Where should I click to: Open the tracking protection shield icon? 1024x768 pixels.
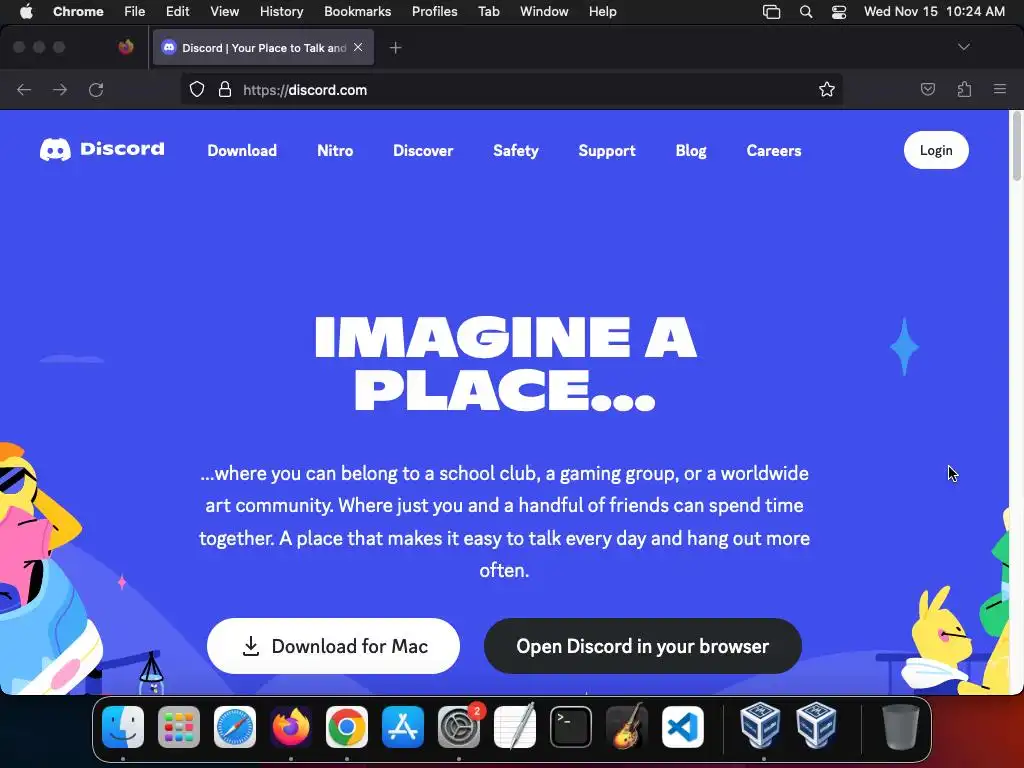pyautogui.click(x=197, y=89)
